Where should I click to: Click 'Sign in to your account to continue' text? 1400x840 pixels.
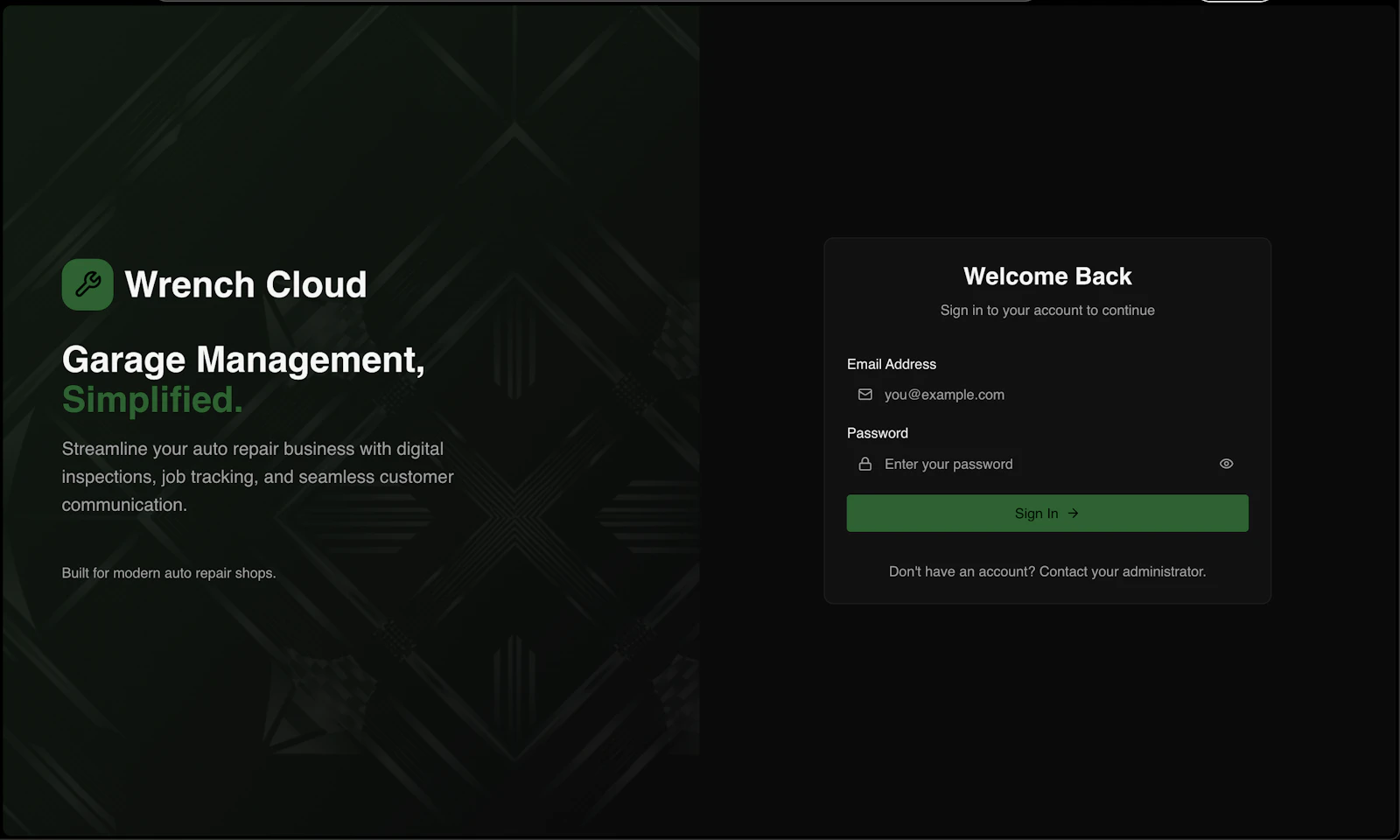coord(1047,311)
